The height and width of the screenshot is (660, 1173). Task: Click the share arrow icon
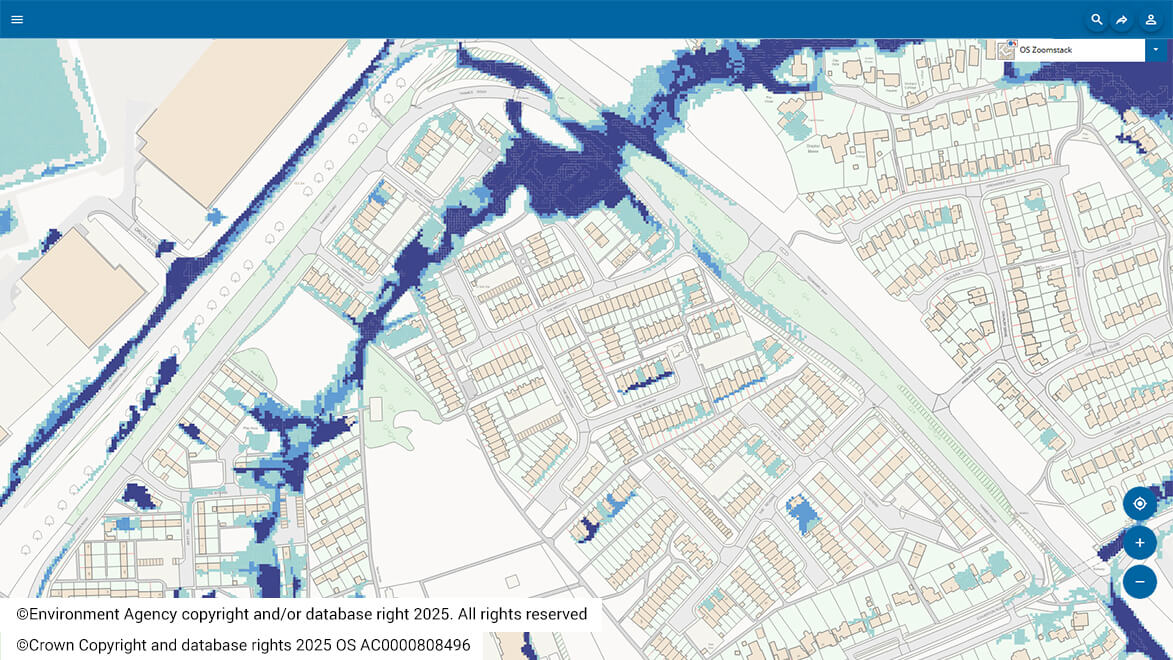pyautogui.click(x=1123, y=20)
